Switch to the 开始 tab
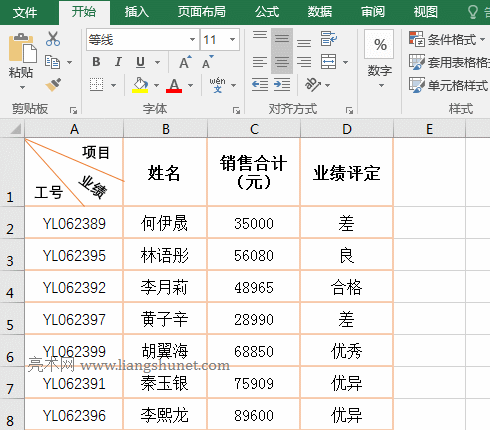 tap(84, 12)
